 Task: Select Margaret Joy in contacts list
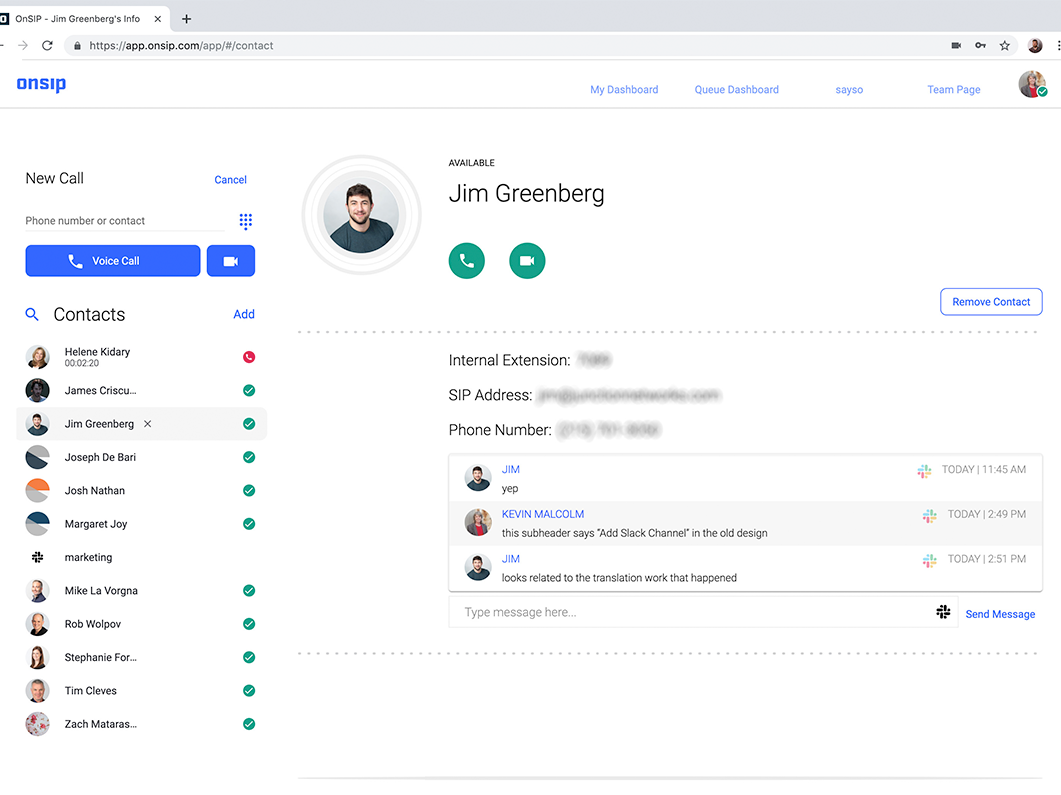click(96, 524)
